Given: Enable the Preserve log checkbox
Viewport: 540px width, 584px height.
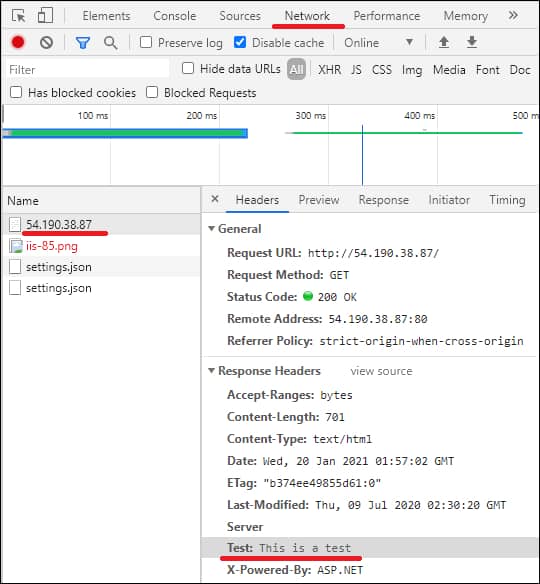Looking at the screenshot, I should (x=146, y=42).
